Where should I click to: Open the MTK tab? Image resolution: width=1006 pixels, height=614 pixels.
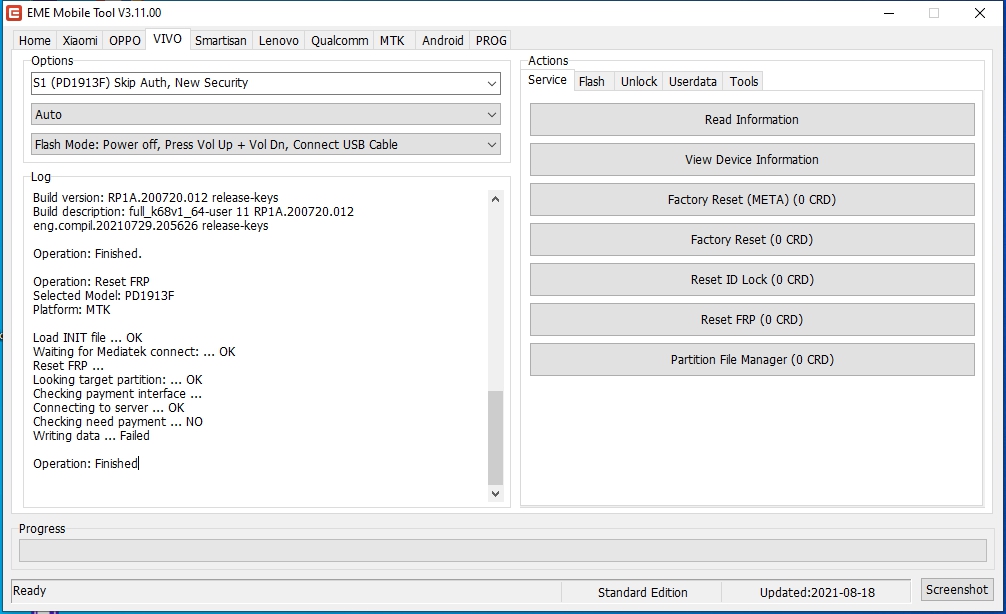pyautogui.click(x=392, y=40)
